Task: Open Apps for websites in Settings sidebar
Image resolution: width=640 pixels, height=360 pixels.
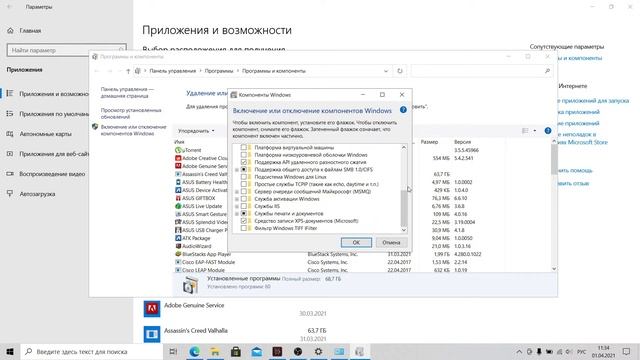Action: coord(45,154)
